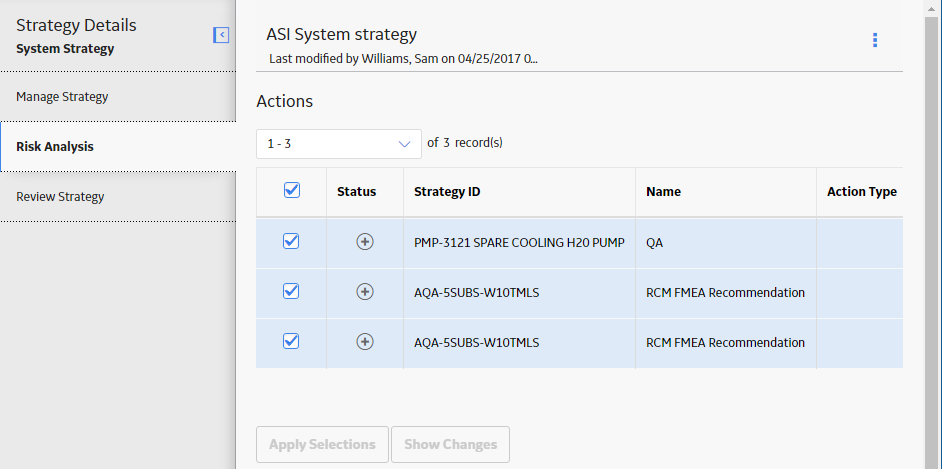The height and width of the screenshot is (469, 942).
Task: Click the Apply Selections button
Action: [323, 444]
